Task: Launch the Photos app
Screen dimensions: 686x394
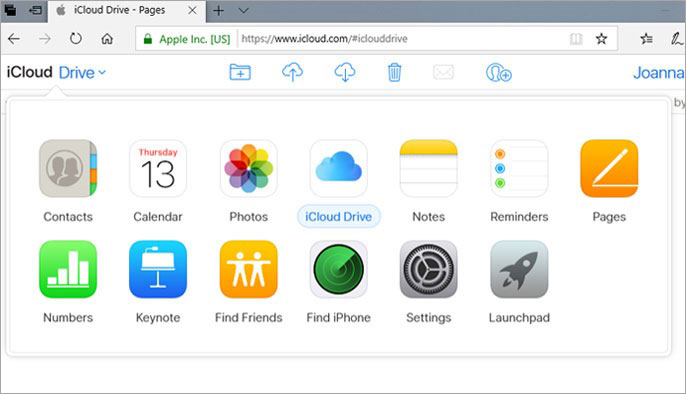Action: tap(248, 168)
